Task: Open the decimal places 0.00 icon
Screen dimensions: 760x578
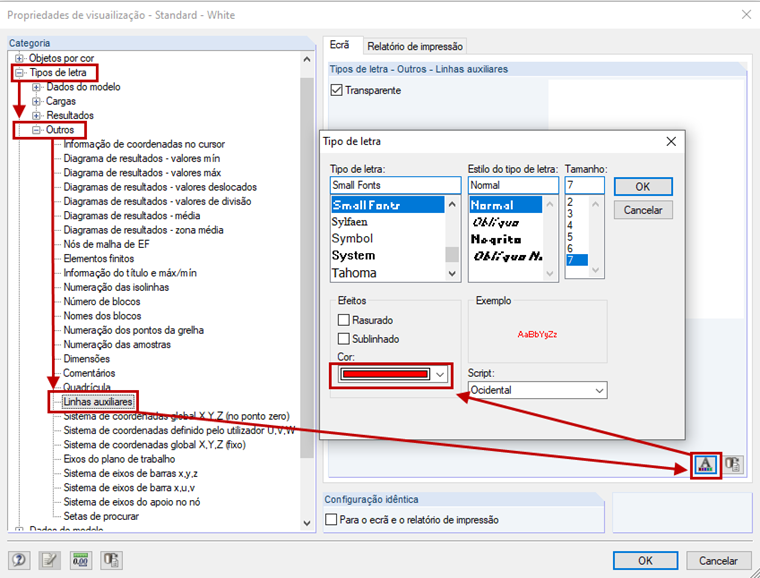Action: click(x=80, y=561)
